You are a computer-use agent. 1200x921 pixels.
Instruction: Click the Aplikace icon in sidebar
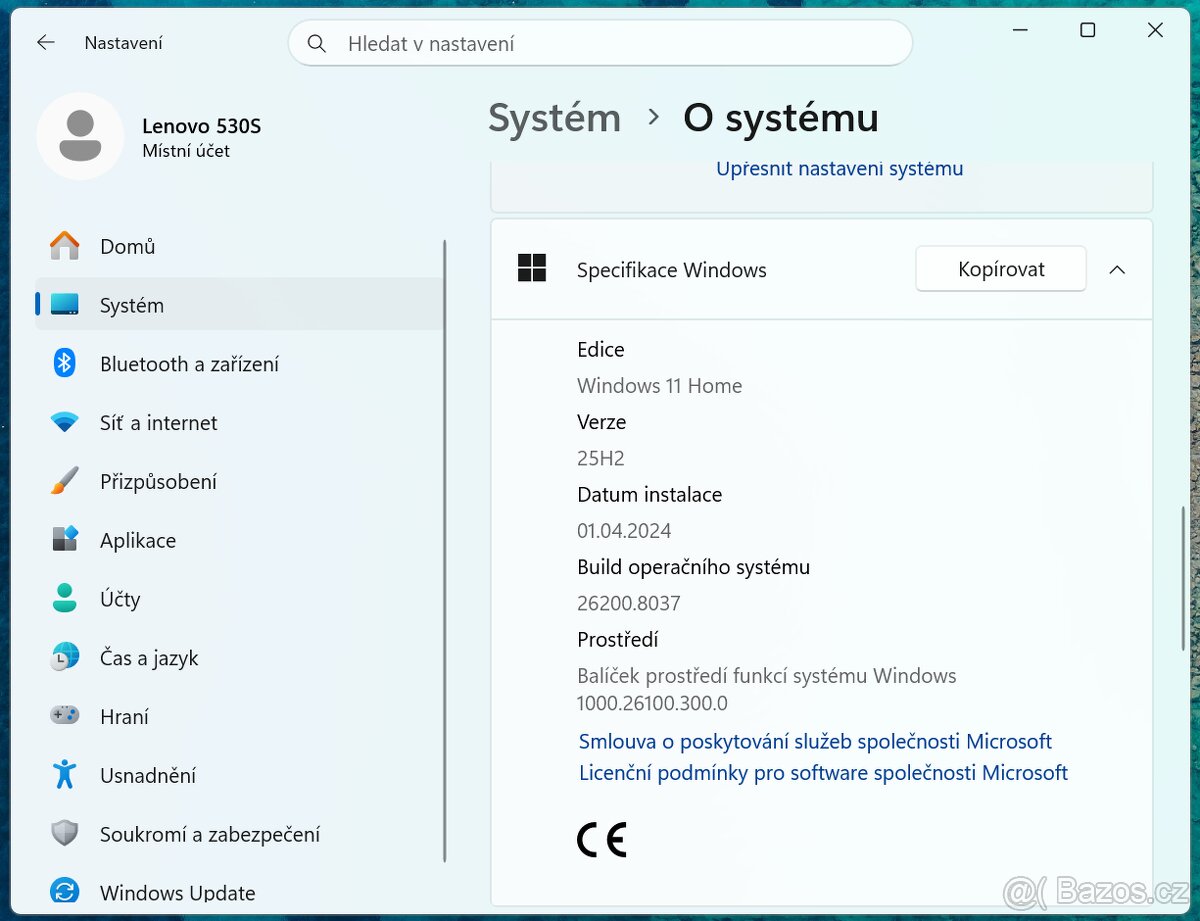click(64, 540)
